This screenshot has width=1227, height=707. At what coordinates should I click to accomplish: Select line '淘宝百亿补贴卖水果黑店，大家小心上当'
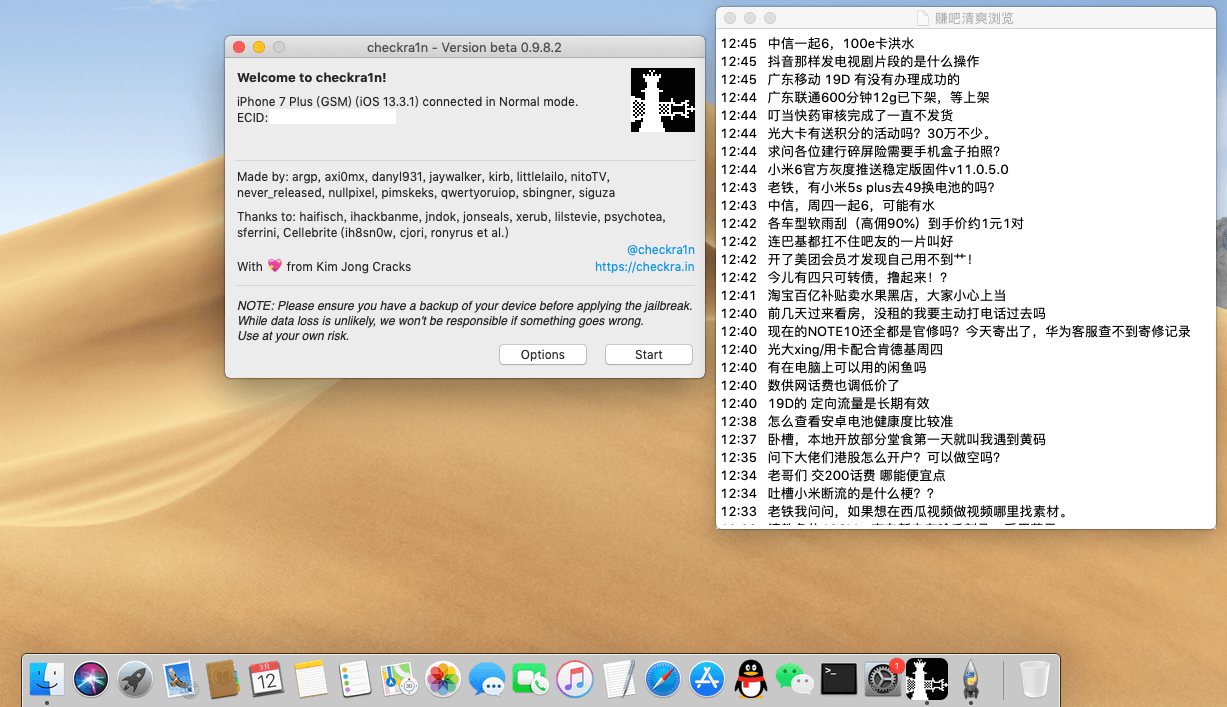click(x=885, y=296)
